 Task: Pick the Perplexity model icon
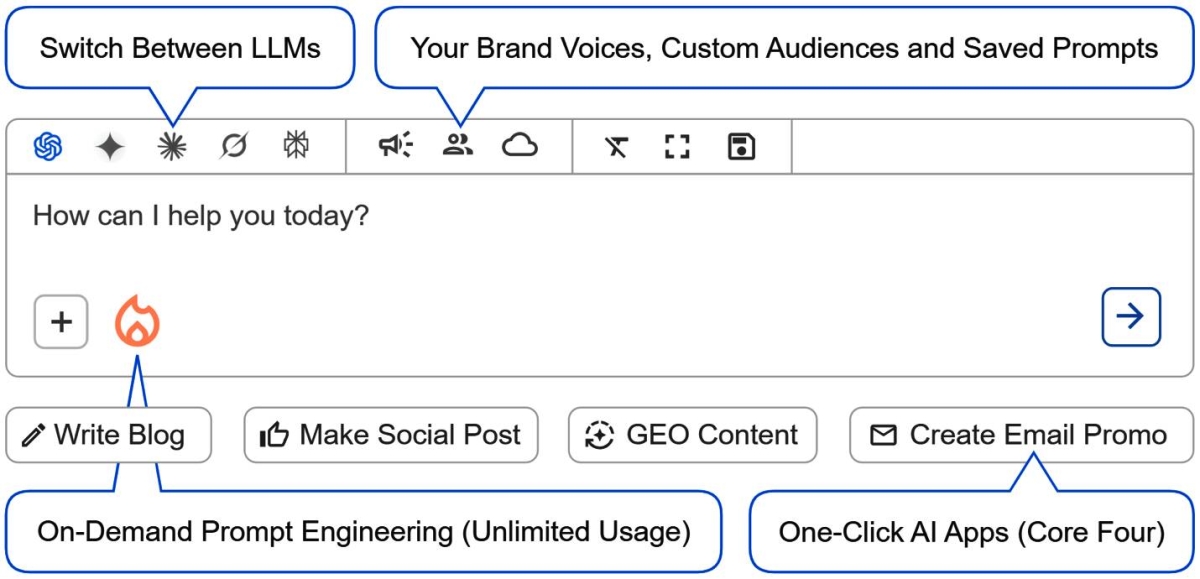[x=296, y=146]
